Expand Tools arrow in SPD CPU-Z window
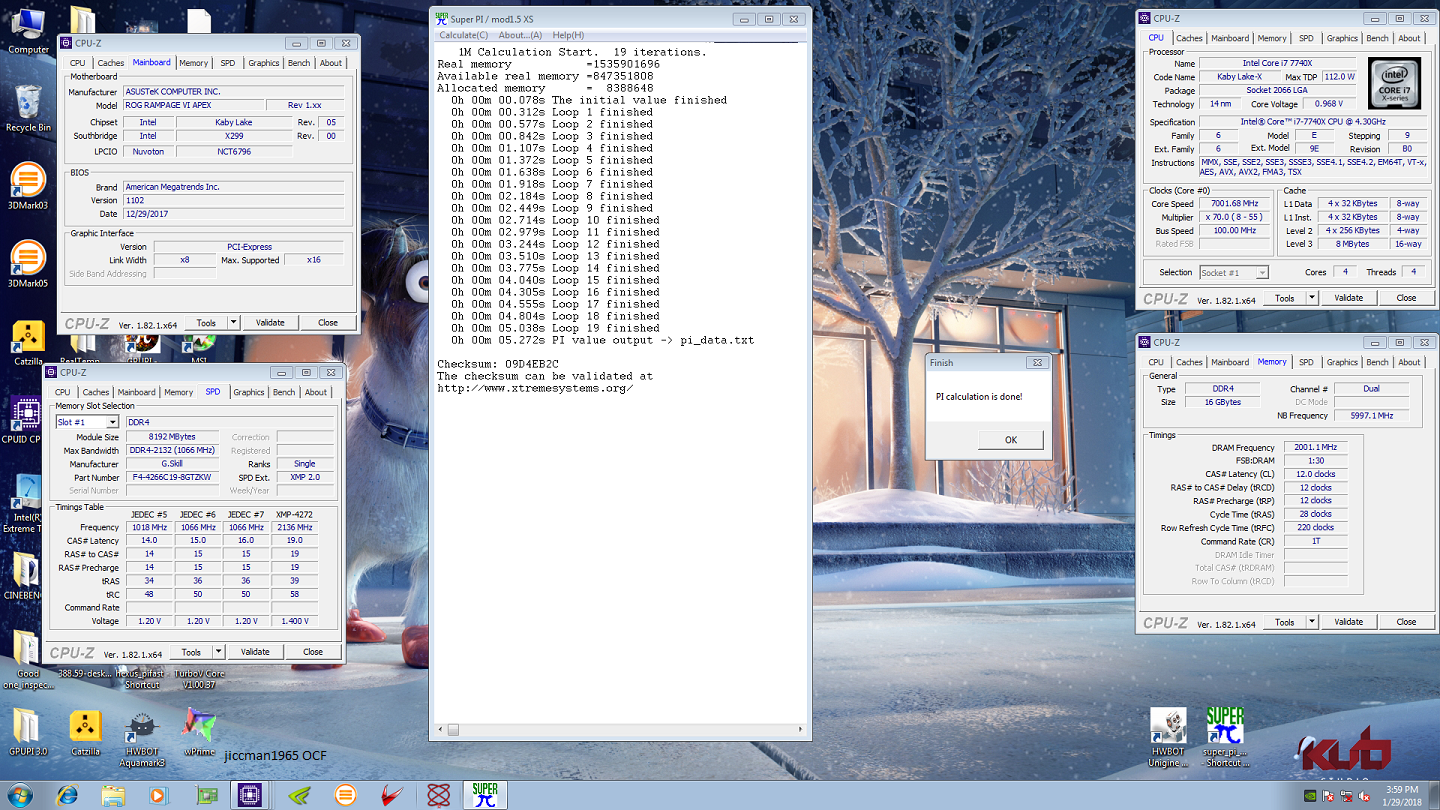 (x=219, y=652)
